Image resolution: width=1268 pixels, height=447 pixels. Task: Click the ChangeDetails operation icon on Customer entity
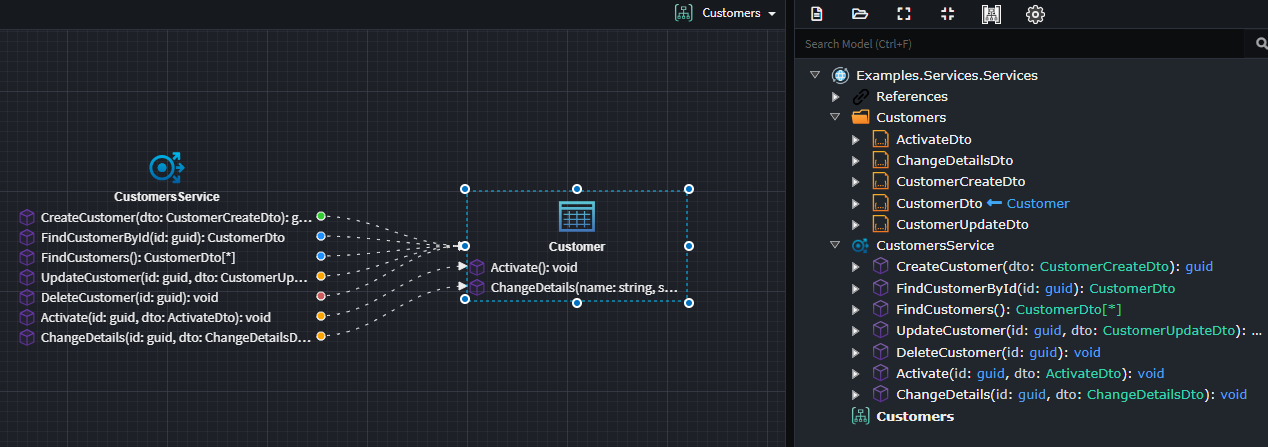(x=477, y=288)
